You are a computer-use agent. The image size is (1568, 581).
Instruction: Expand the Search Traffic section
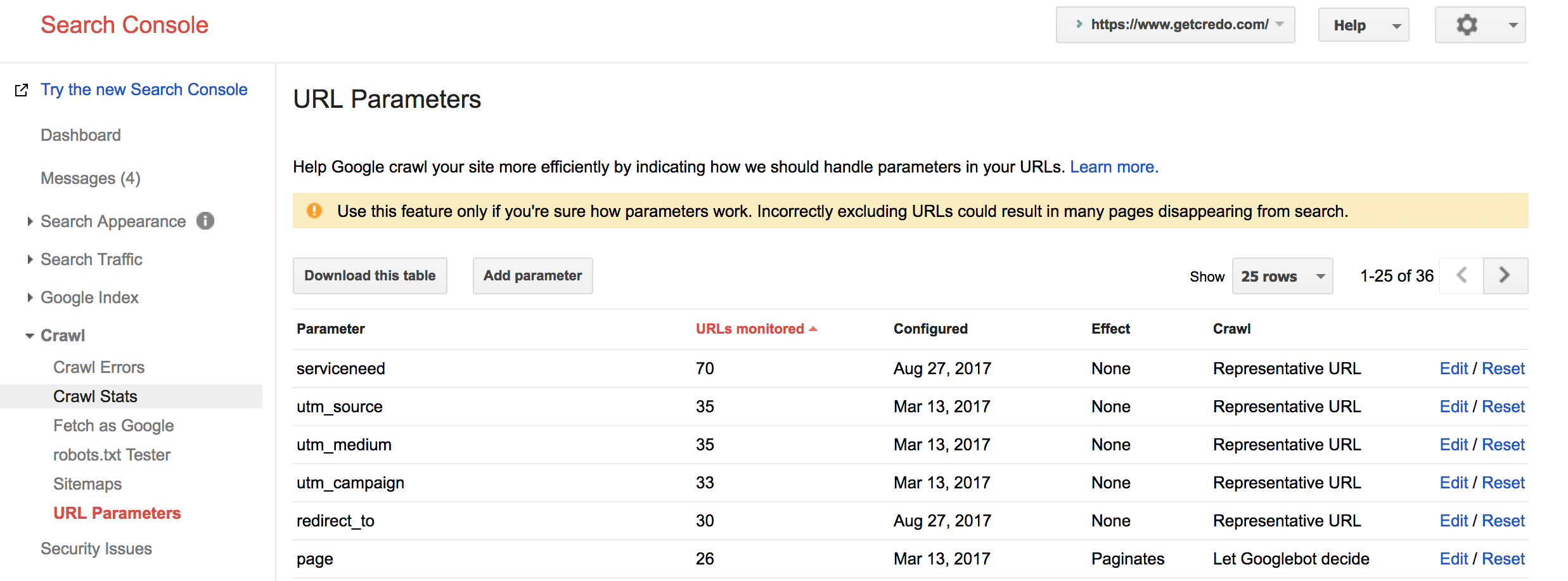click(91, 259)
